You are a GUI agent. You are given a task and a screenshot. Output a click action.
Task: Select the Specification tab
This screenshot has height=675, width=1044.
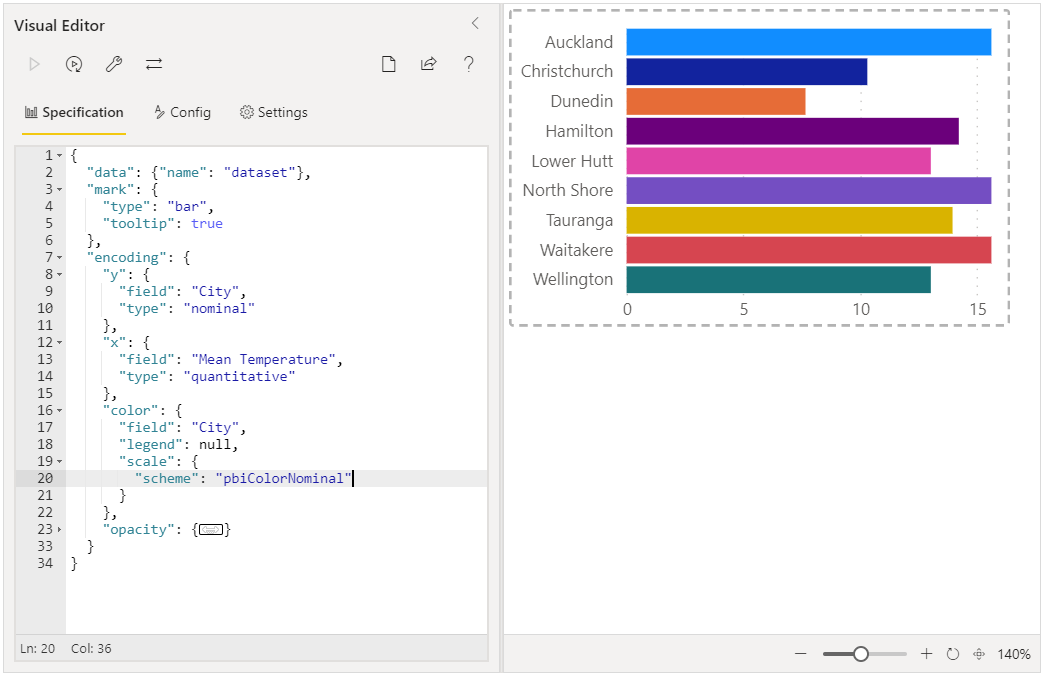pos(74,112)
